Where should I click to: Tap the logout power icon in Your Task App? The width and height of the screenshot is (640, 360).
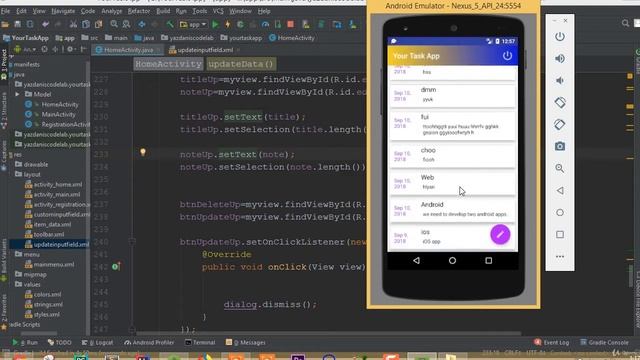coord(507,56)
